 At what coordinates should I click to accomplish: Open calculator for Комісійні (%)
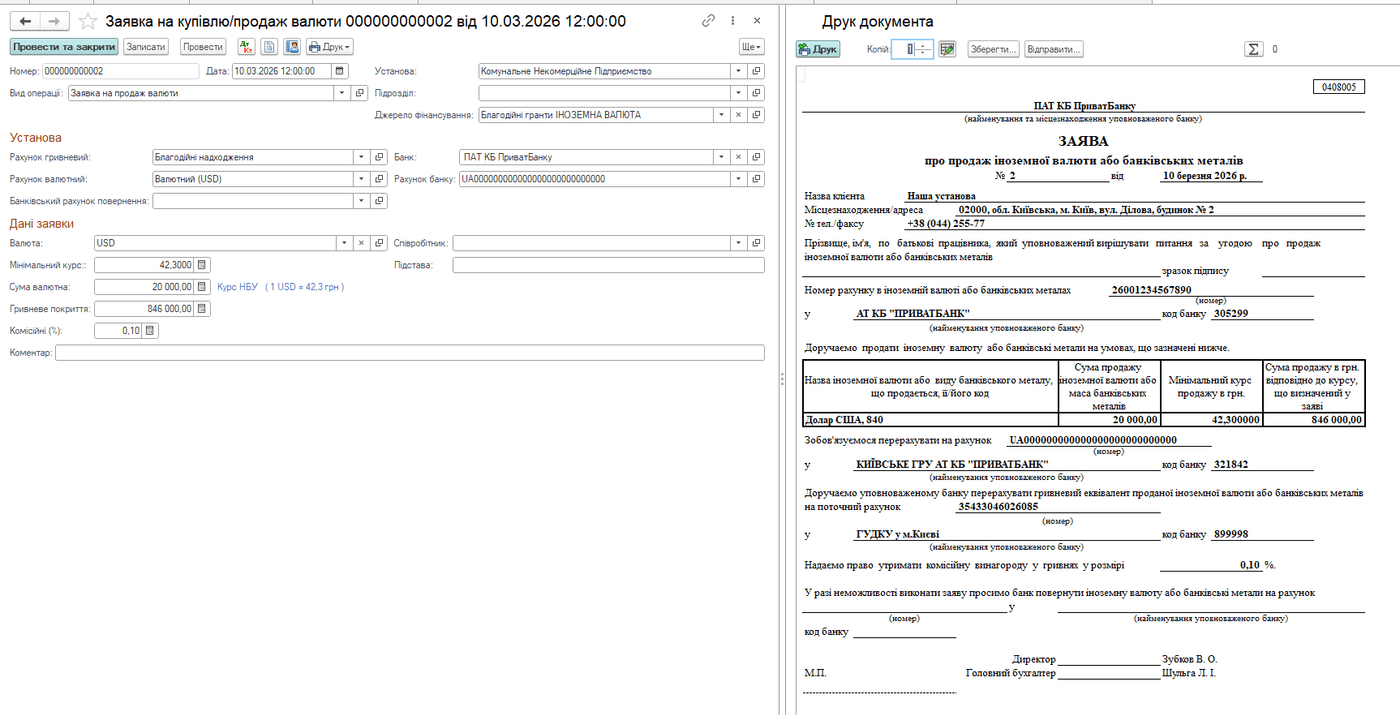pyautogui.click(x=151, y=331)
